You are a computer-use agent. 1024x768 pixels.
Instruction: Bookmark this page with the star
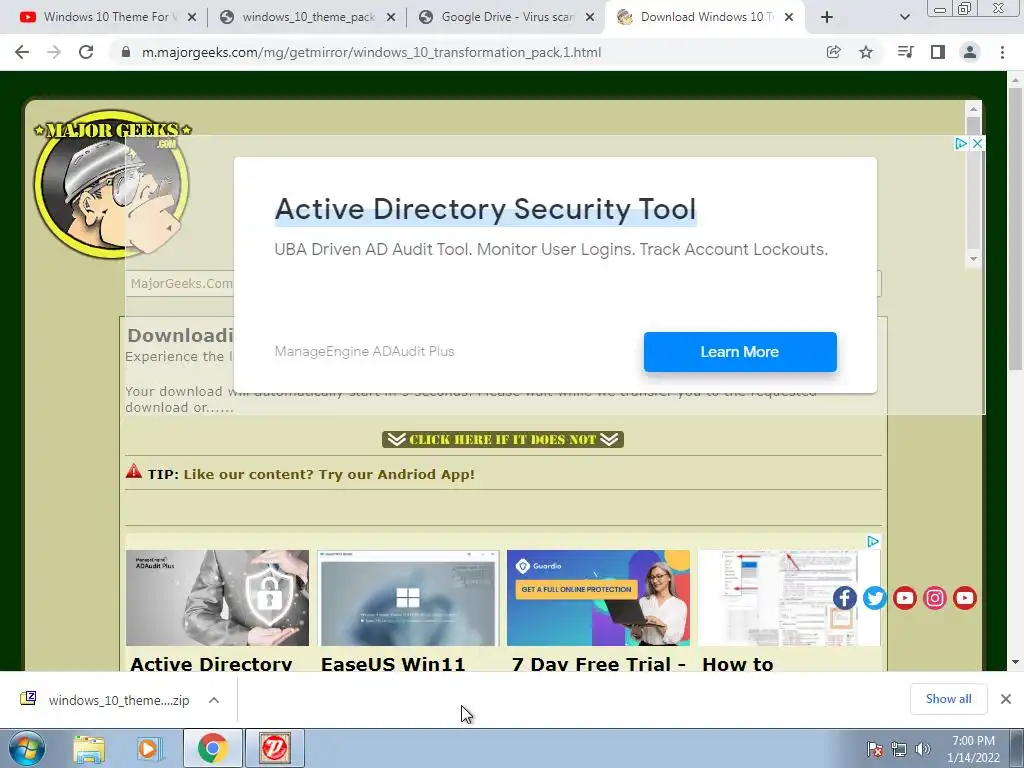[866, 52]
